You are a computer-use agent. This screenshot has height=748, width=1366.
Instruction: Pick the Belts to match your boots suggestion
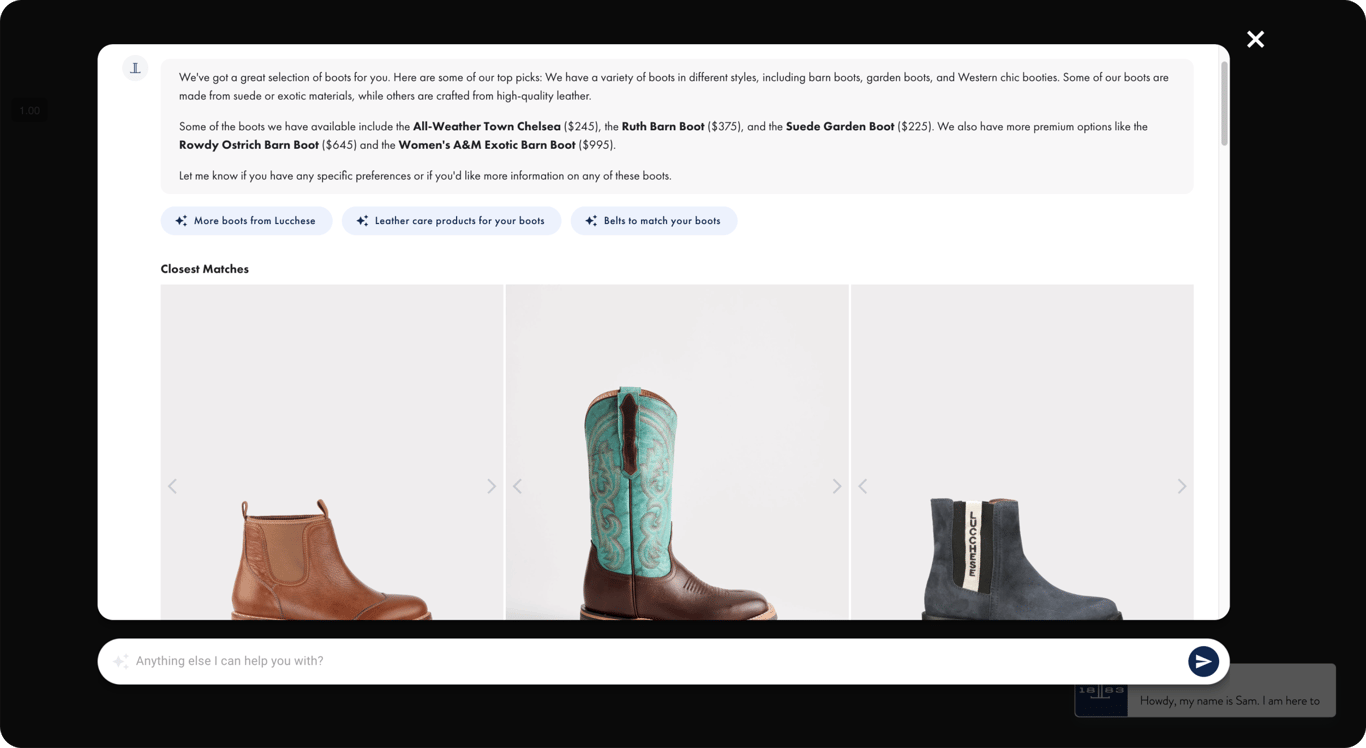(x=654, y=221)
